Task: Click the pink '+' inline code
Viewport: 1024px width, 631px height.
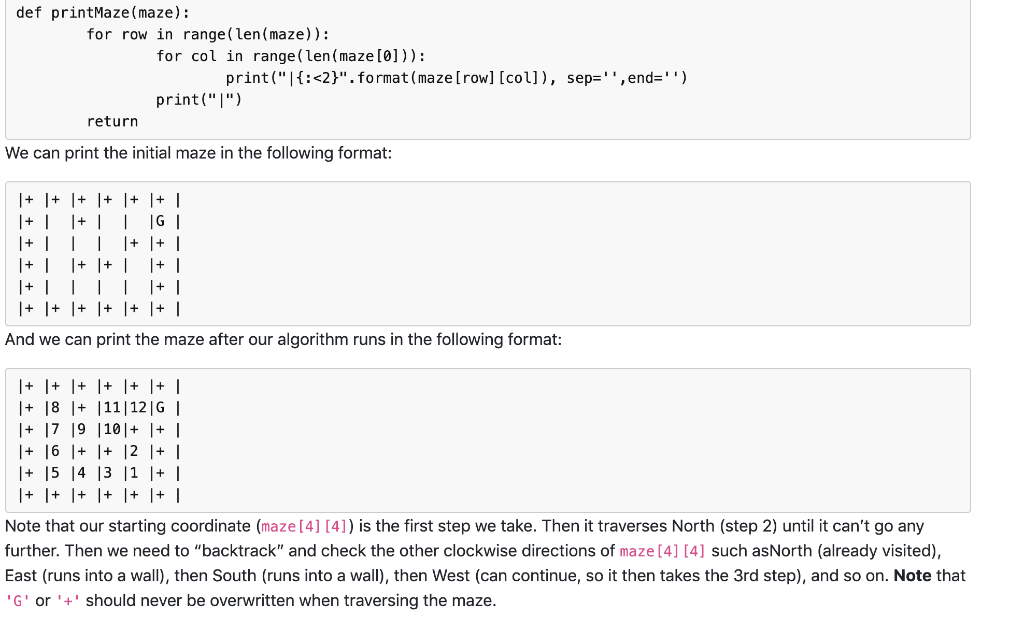Action: tap(68, 601)
